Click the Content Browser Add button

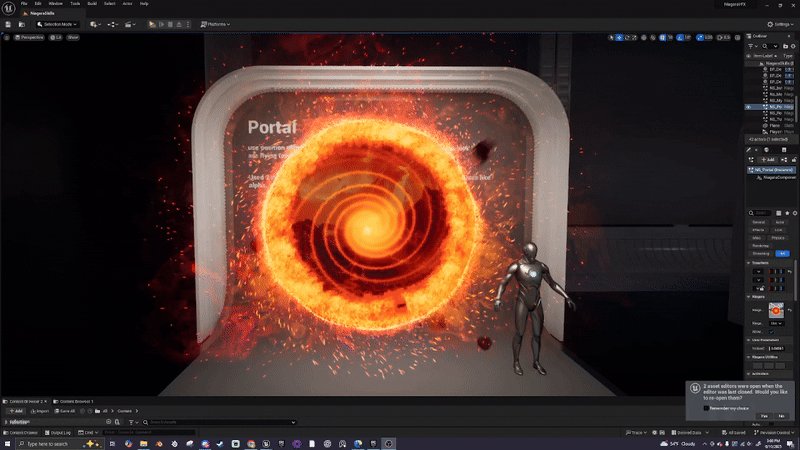15,411
